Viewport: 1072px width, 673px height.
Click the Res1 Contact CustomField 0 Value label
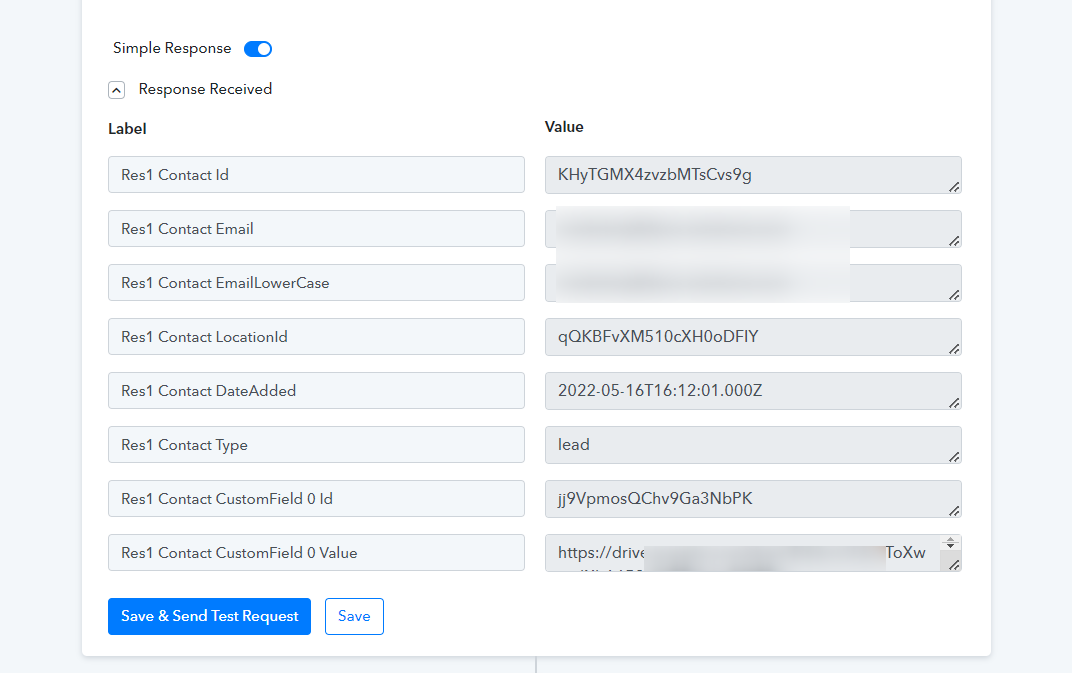point(317,553)
